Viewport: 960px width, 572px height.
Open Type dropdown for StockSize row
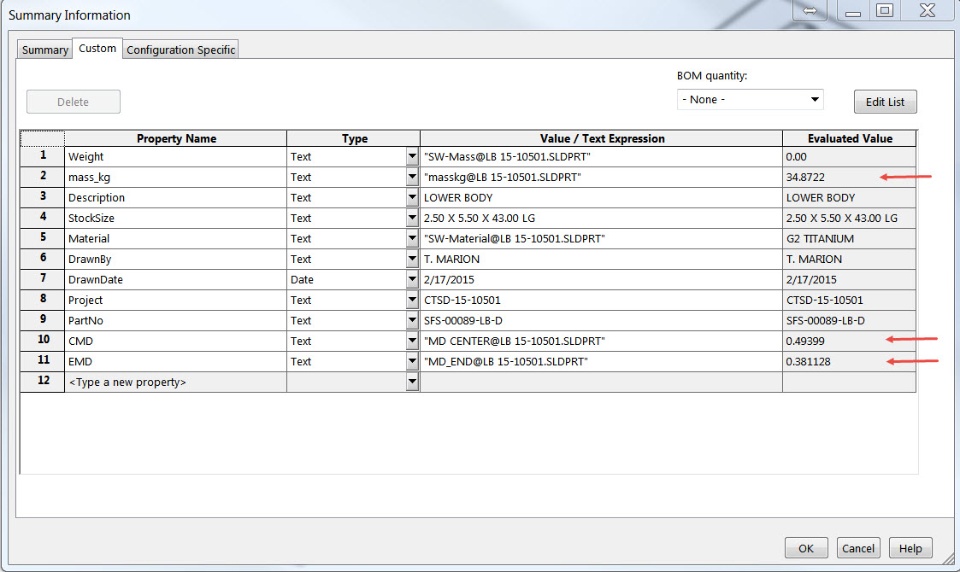pos(412,218)
